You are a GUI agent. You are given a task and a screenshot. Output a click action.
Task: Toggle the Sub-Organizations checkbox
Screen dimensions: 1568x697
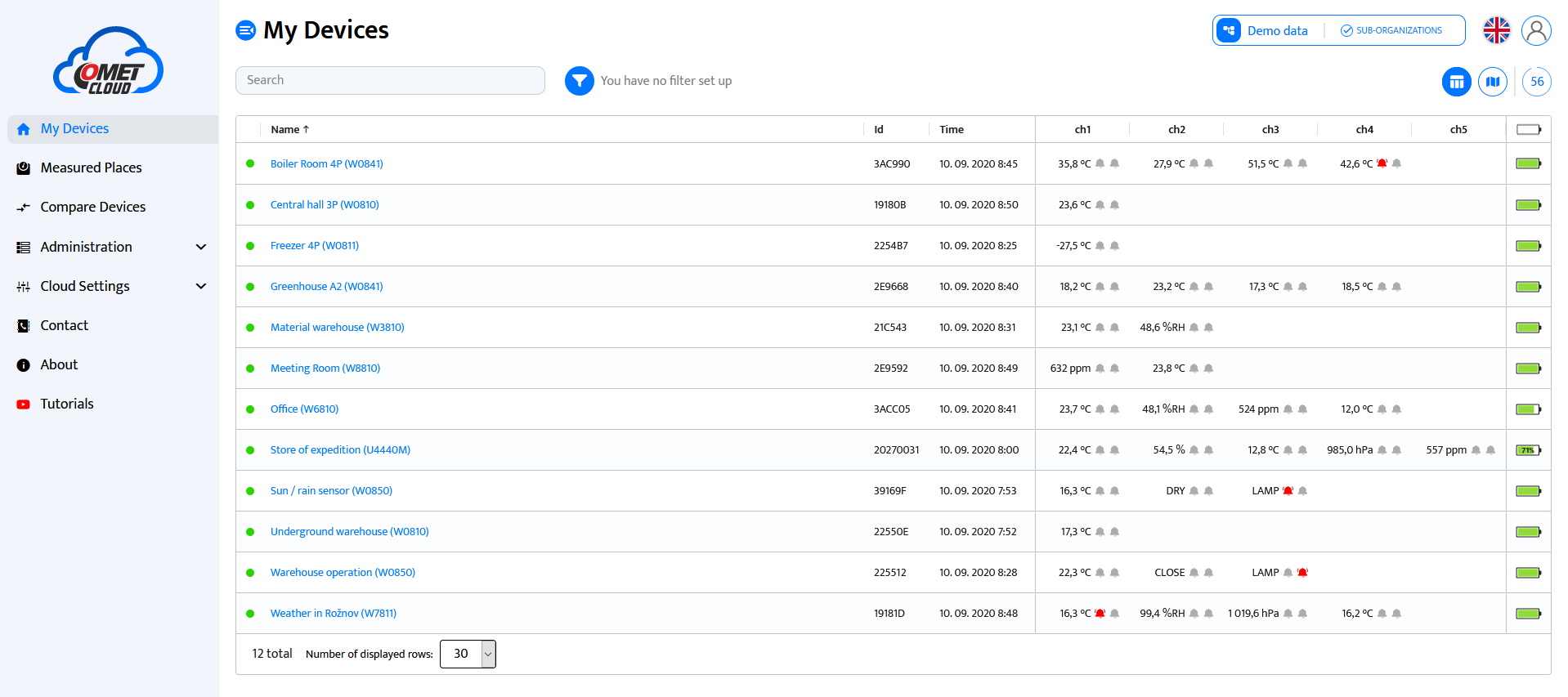pyautogui.click(x=1346, y=31)
